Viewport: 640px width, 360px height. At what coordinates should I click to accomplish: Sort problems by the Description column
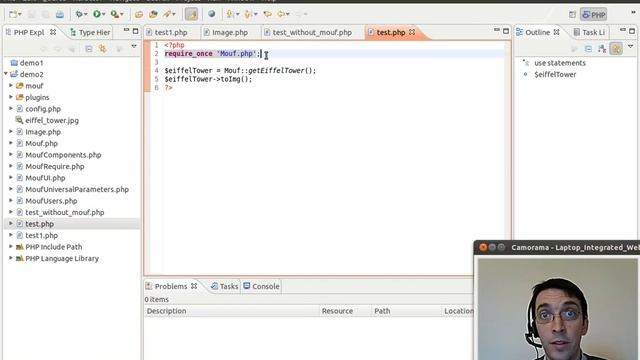click(x=231, y=311)
